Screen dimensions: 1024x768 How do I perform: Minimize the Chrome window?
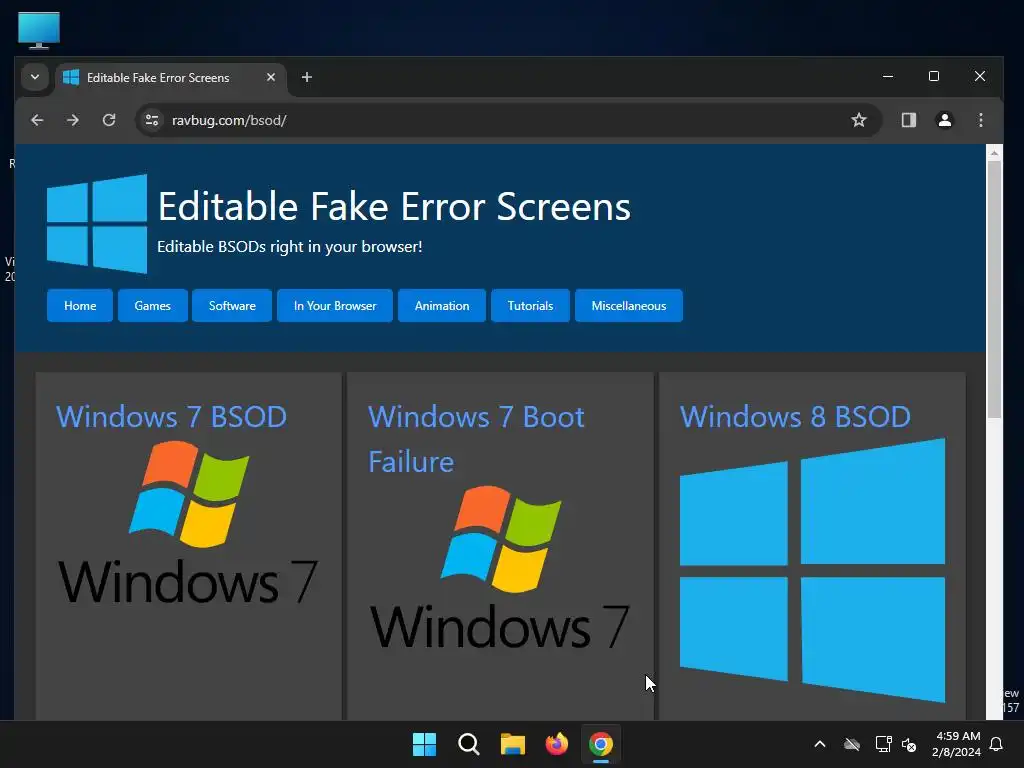(x=888, y=76)
